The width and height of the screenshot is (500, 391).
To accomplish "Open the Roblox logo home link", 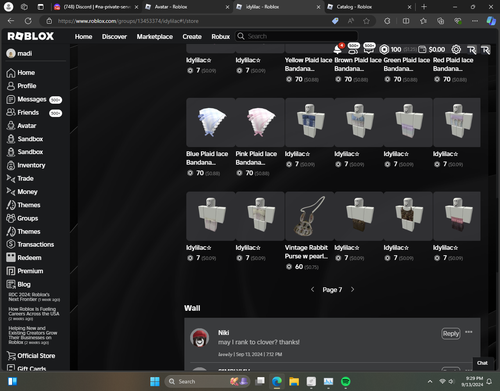I will [x=31, y=36].
